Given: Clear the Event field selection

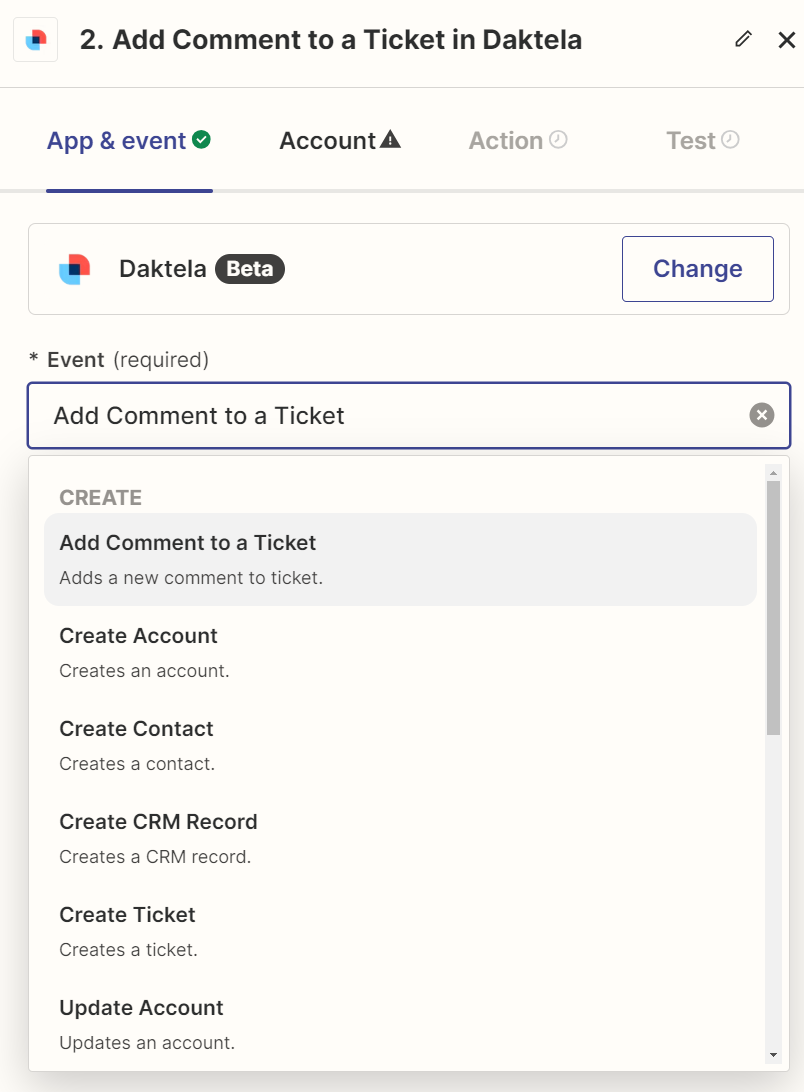Looking at the screenshot, I should click(x=762, y=415).
